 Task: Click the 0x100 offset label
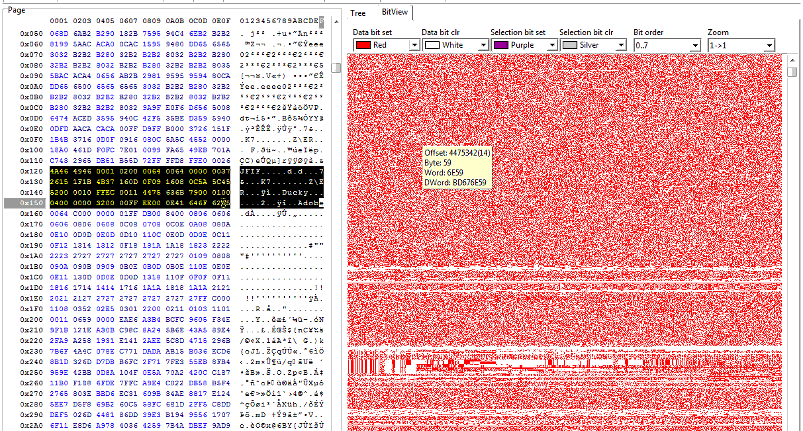click(31, 150)
